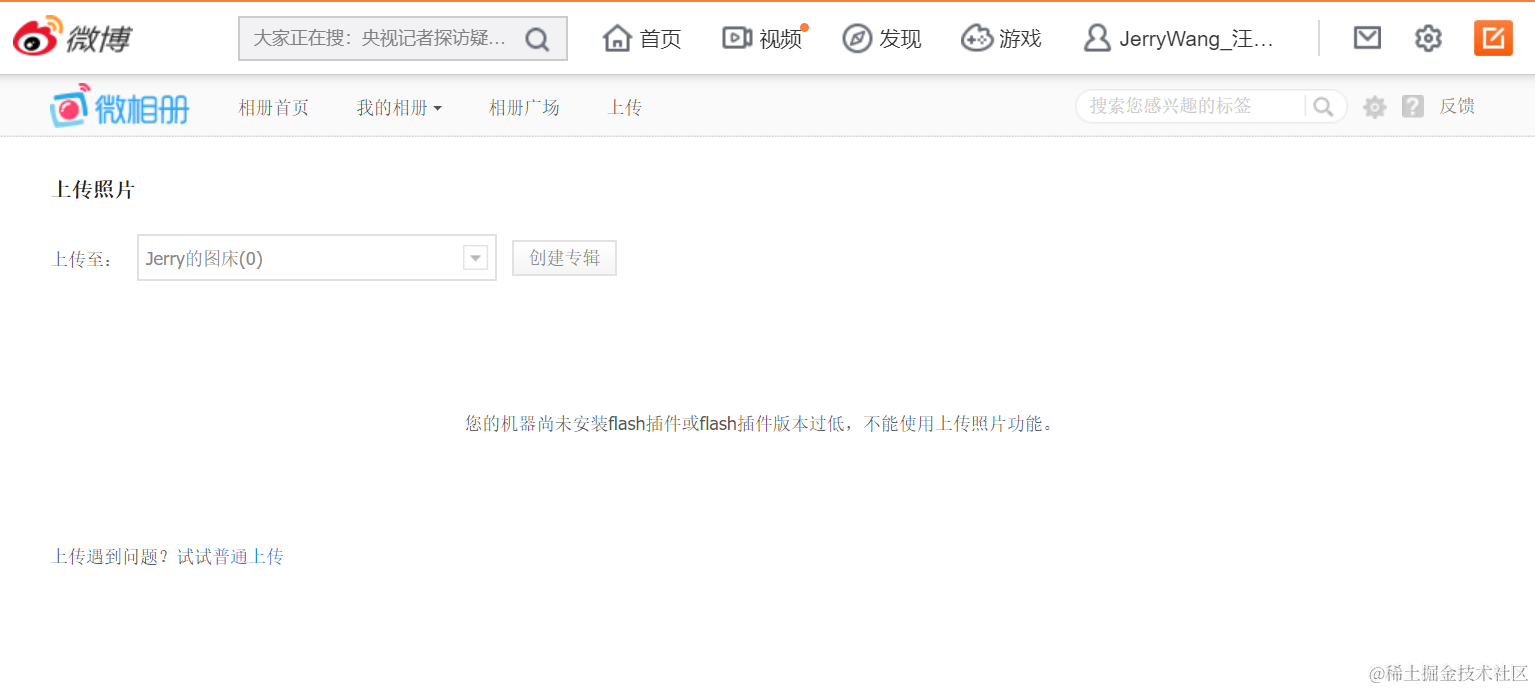Click the 上传至： label
The height and width of the screenshot is (690, 1535).
pyautogui.click(x=82, y=260)
